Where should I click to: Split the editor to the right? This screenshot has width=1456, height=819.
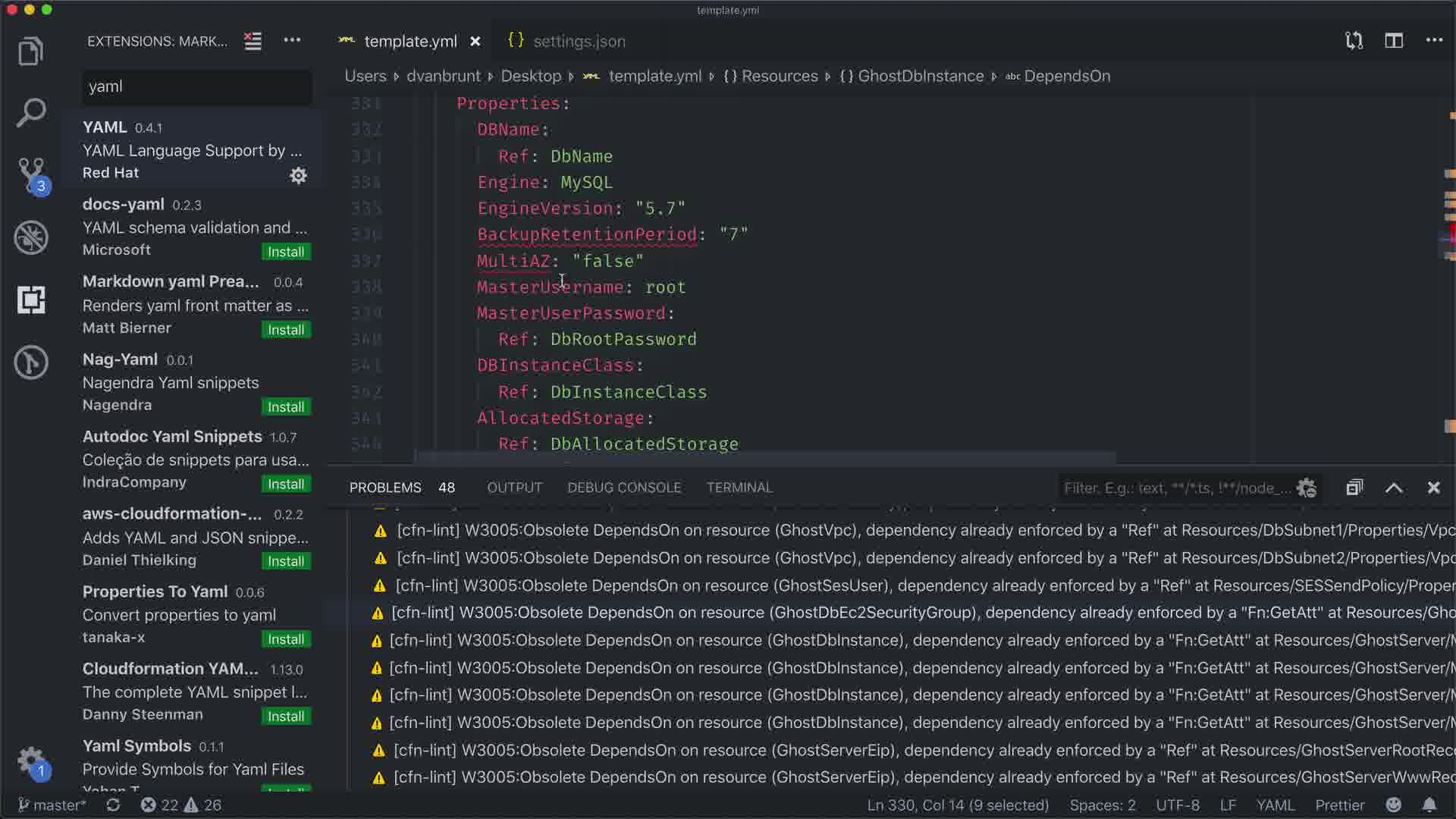[1393, 41]
